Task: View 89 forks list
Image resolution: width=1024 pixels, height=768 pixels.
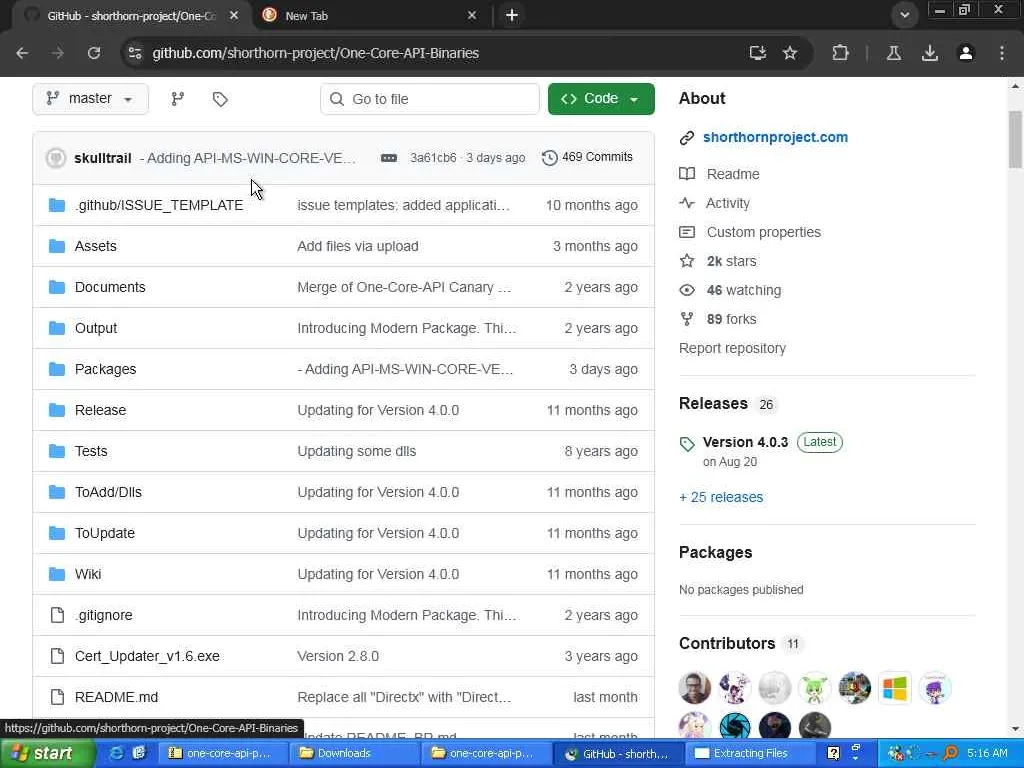Action: click(x=731, y=319)
